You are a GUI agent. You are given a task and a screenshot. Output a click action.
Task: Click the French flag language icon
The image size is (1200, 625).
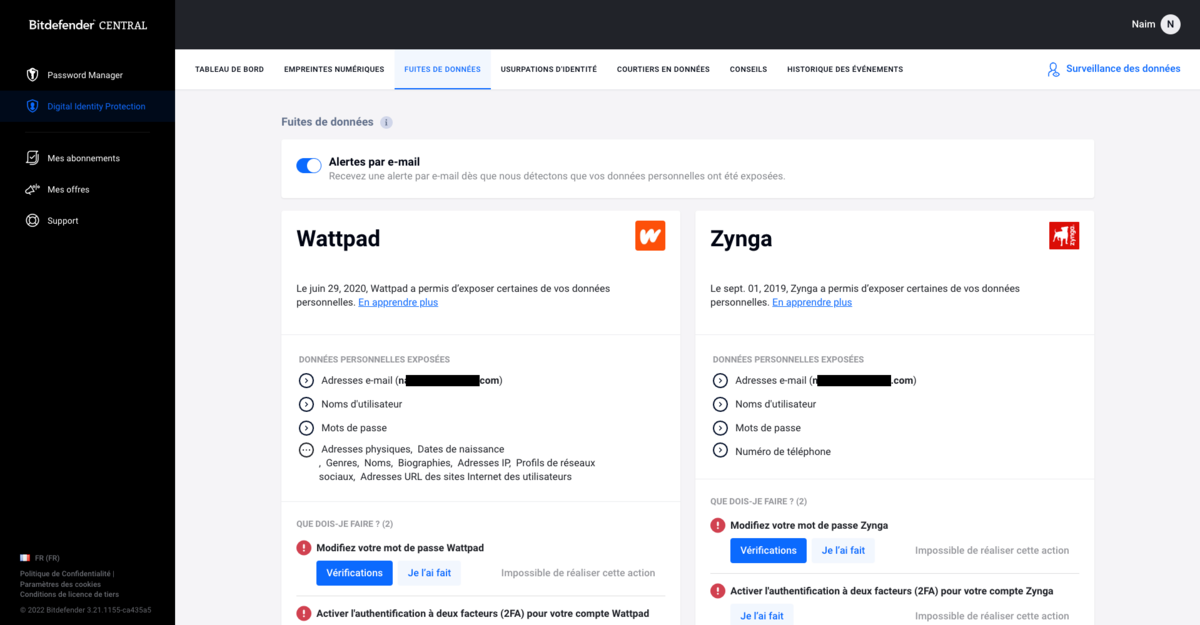pos(25,558)
